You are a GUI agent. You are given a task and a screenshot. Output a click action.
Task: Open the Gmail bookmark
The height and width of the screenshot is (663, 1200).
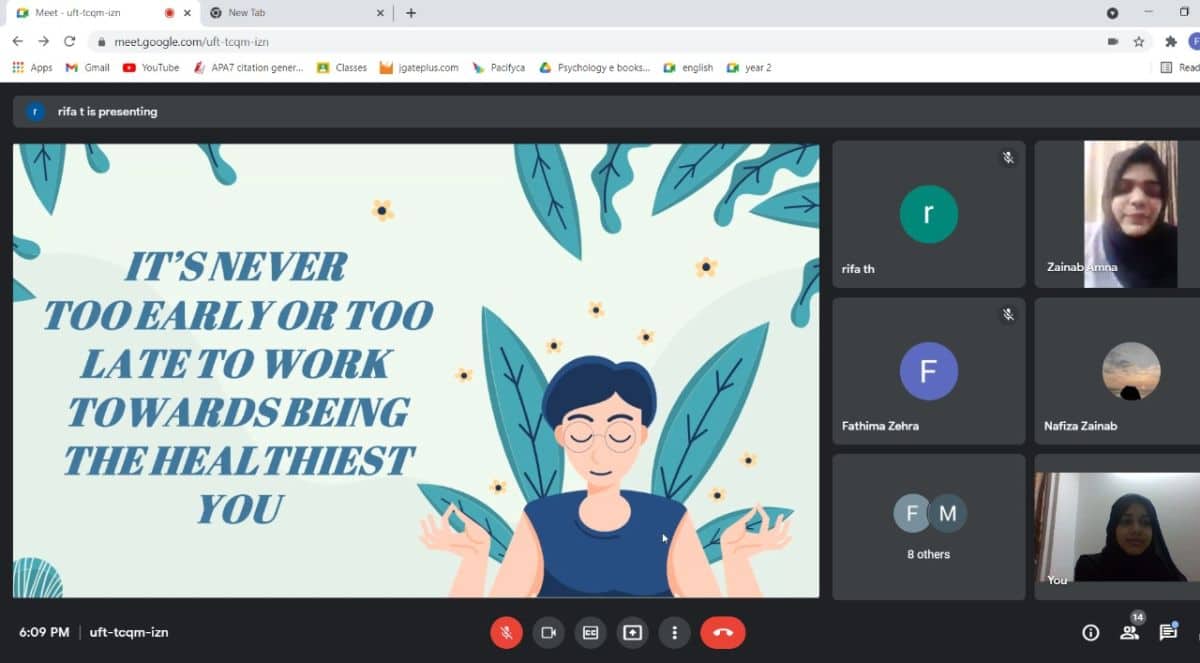click(87, 68)
